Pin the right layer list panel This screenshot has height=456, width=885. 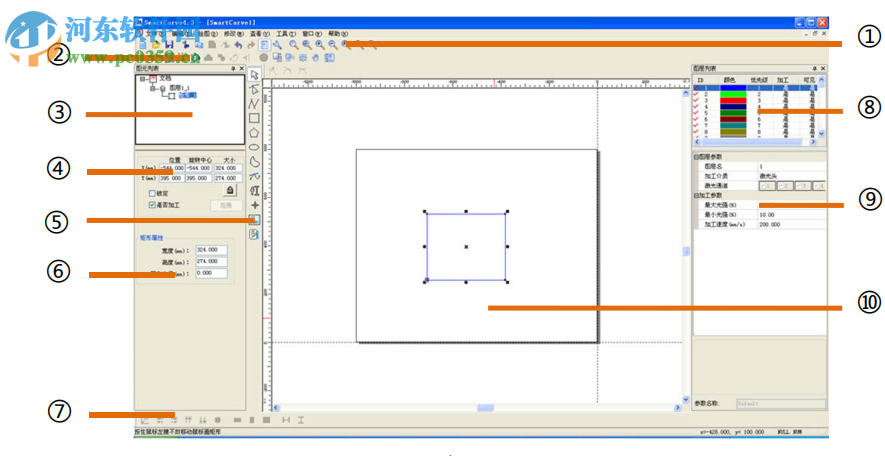pos(814,69)
